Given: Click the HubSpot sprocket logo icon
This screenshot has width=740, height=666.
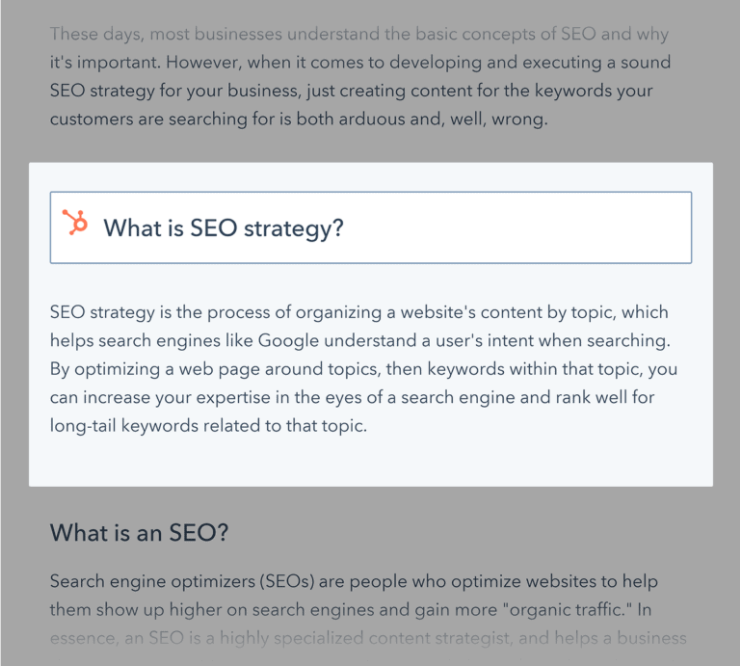Looking at the screenshot, I should click(x=76, y=223).
